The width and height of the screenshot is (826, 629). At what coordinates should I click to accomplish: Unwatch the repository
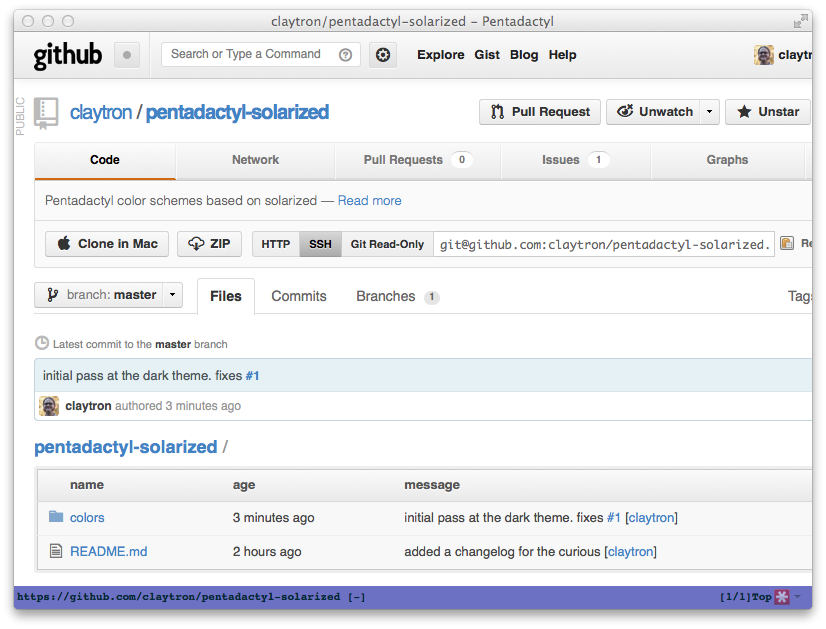coord(653,112)
